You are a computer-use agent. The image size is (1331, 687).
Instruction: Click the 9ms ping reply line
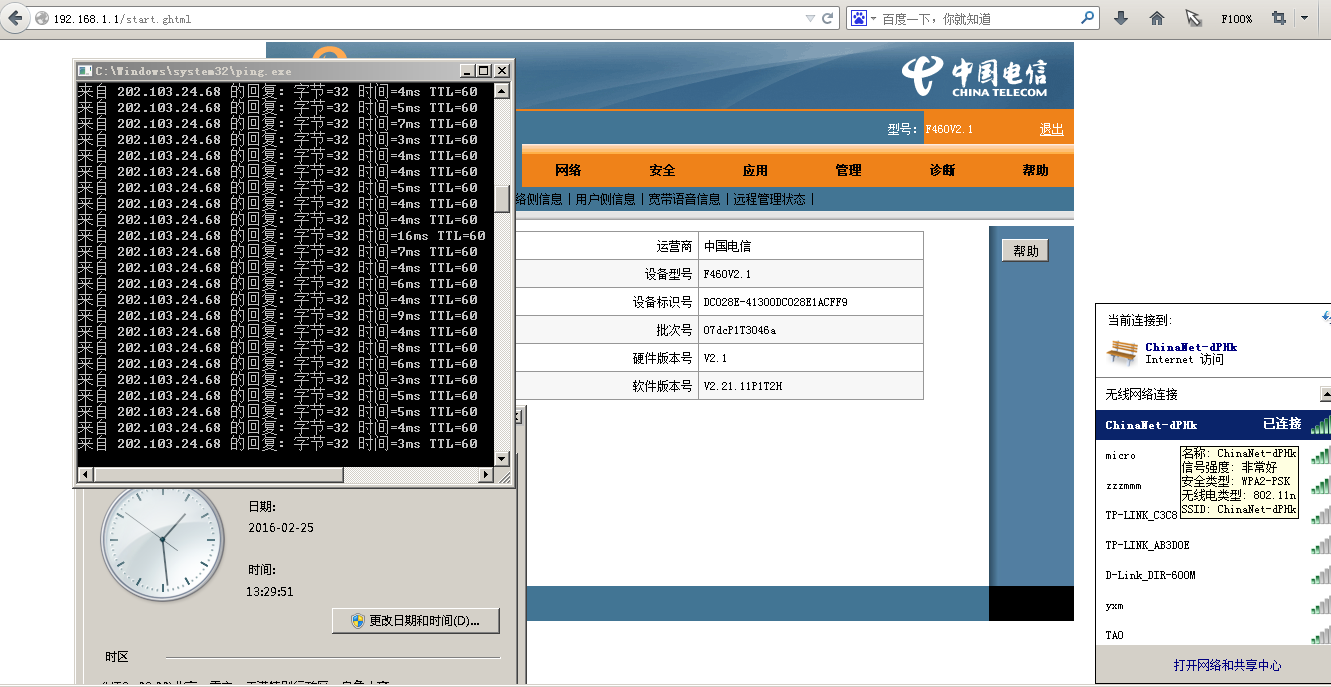pyautogui.click(x=278, y=316)
